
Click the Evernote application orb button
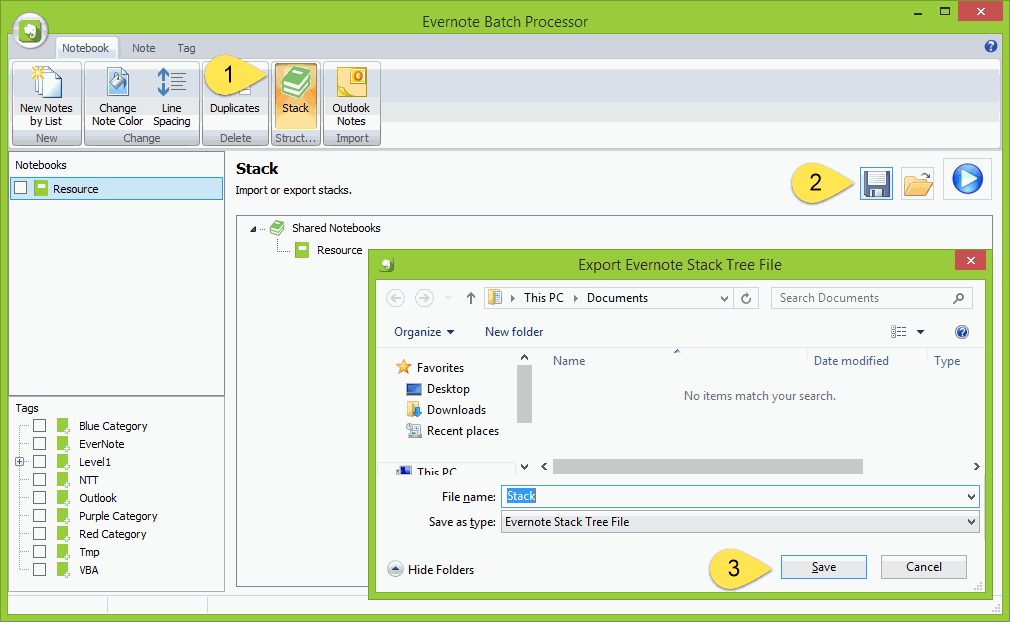click(x=30, y=30)
